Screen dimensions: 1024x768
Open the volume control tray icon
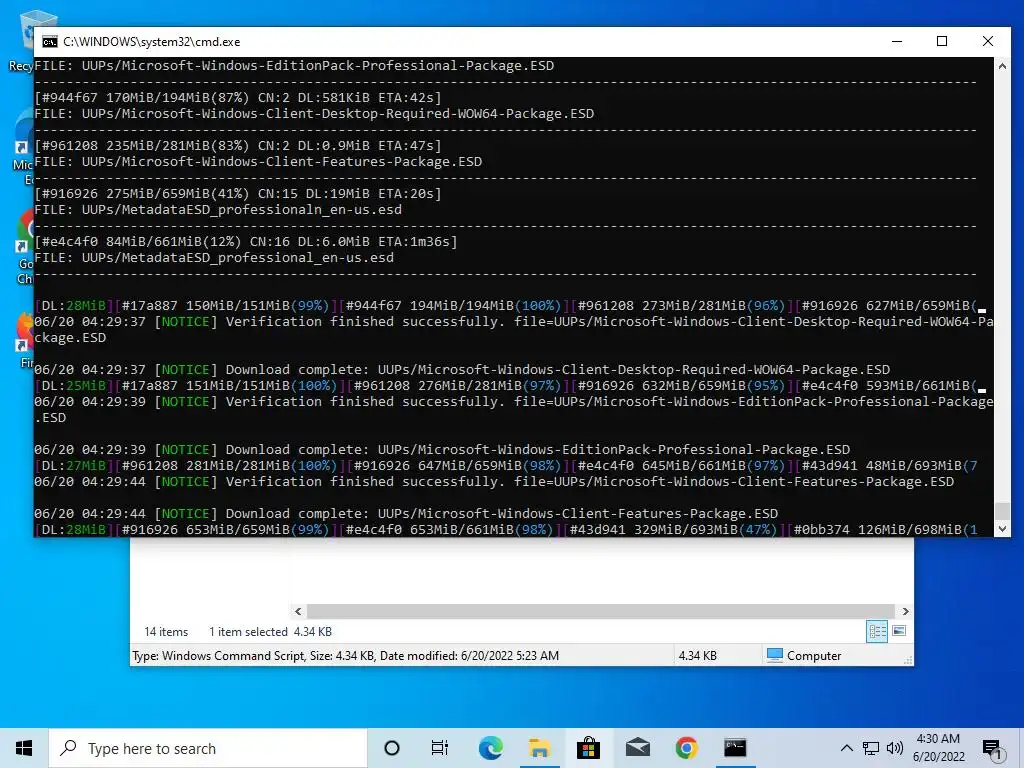[x=895, y=748]
